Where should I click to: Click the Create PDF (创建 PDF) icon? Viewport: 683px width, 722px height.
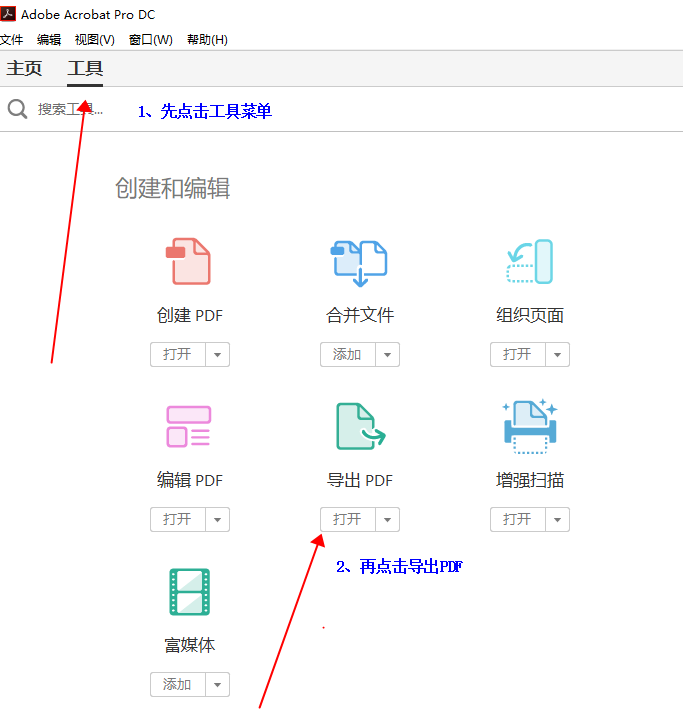pos(188,261)
